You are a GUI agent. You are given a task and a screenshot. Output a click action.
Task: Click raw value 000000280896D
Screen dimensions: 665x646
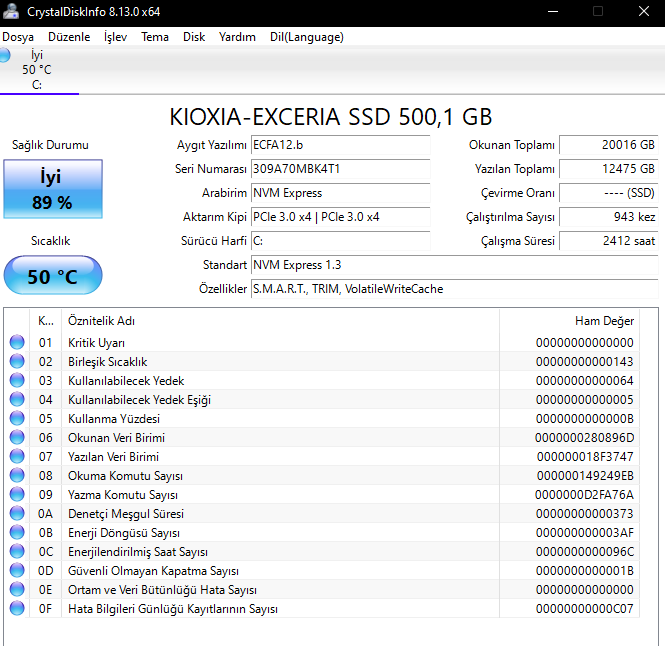coord(584,437)
